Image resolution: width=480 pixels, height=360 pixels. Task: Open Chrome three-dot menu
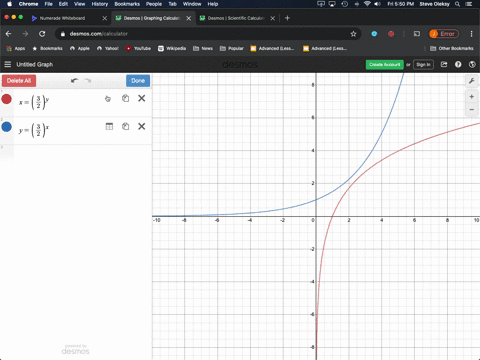[471, 34]
